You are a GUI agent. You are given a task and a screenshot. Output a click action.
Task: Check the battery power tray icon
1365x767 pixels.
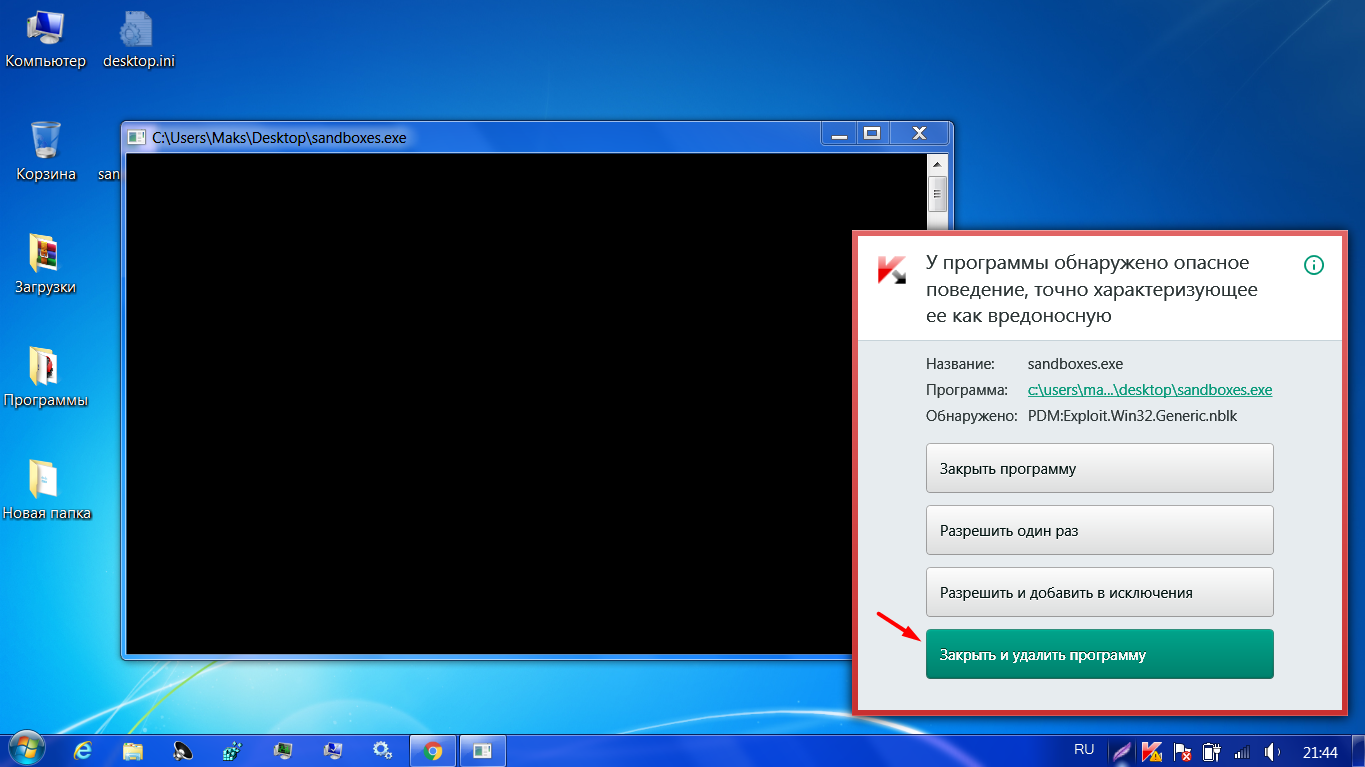(x=1212, y=752)
